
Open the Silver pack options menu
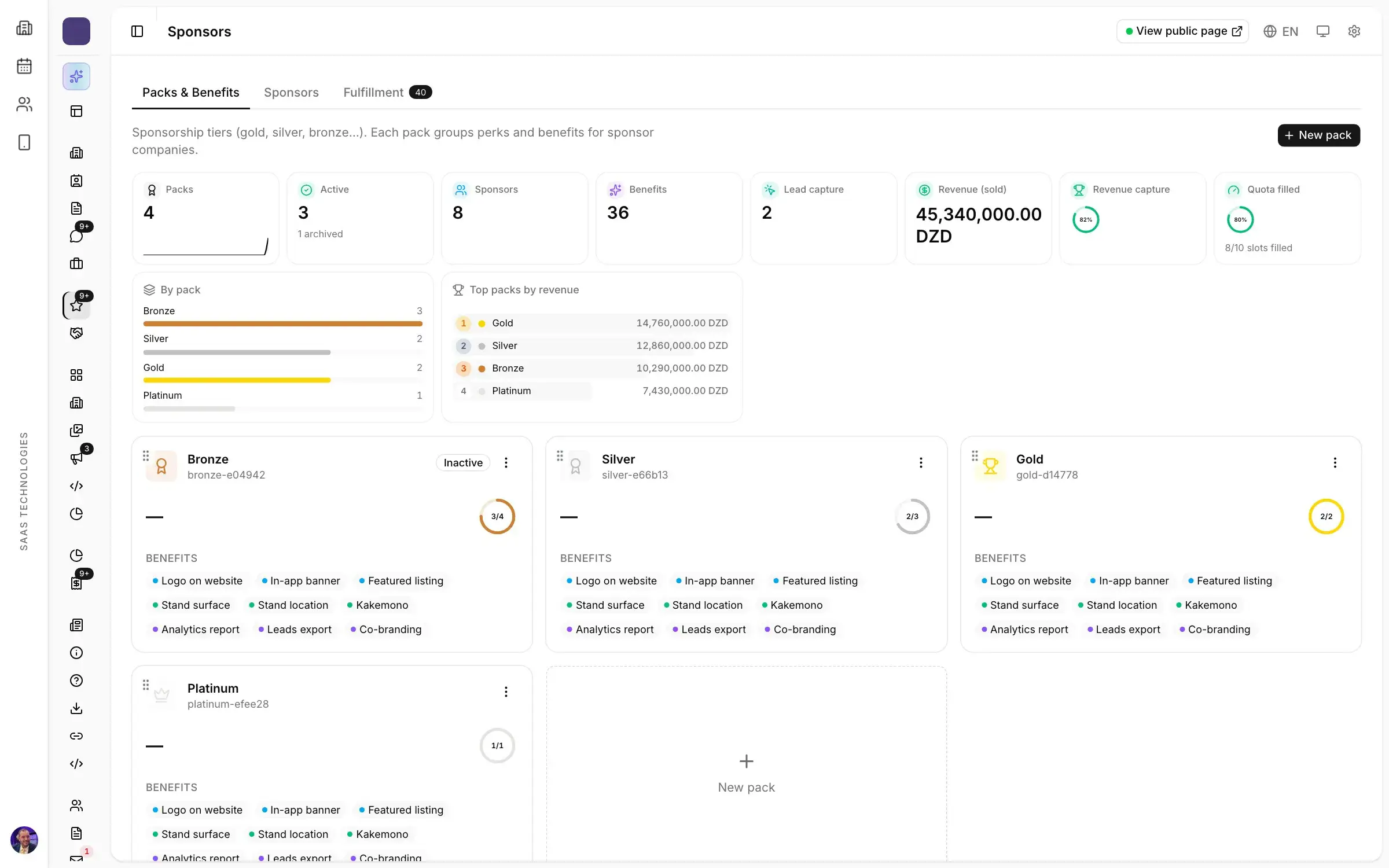921,463
